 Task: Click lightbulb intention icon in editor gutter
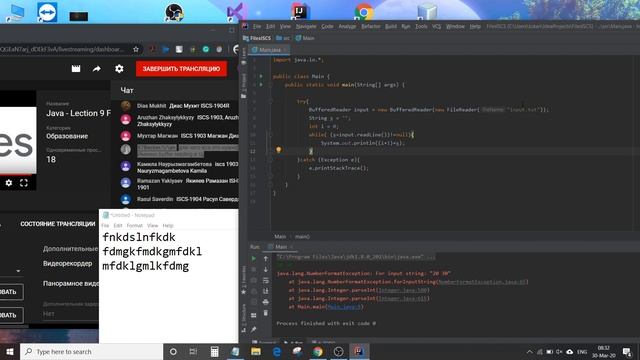pyautogui.click(x=279, y=150)
